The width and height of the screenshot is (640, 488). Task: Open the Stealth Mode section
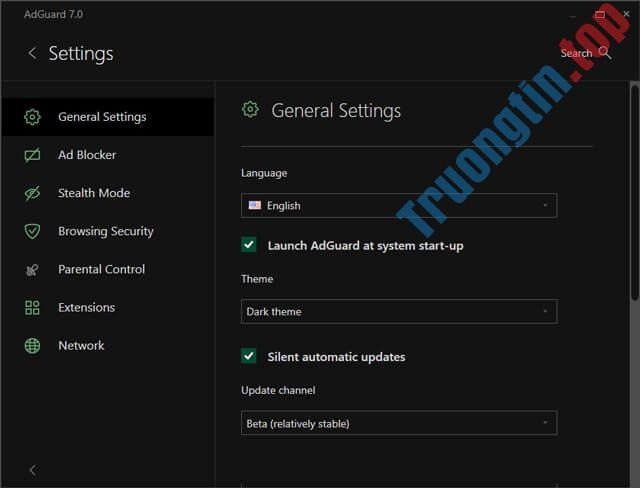pos(108,193)
